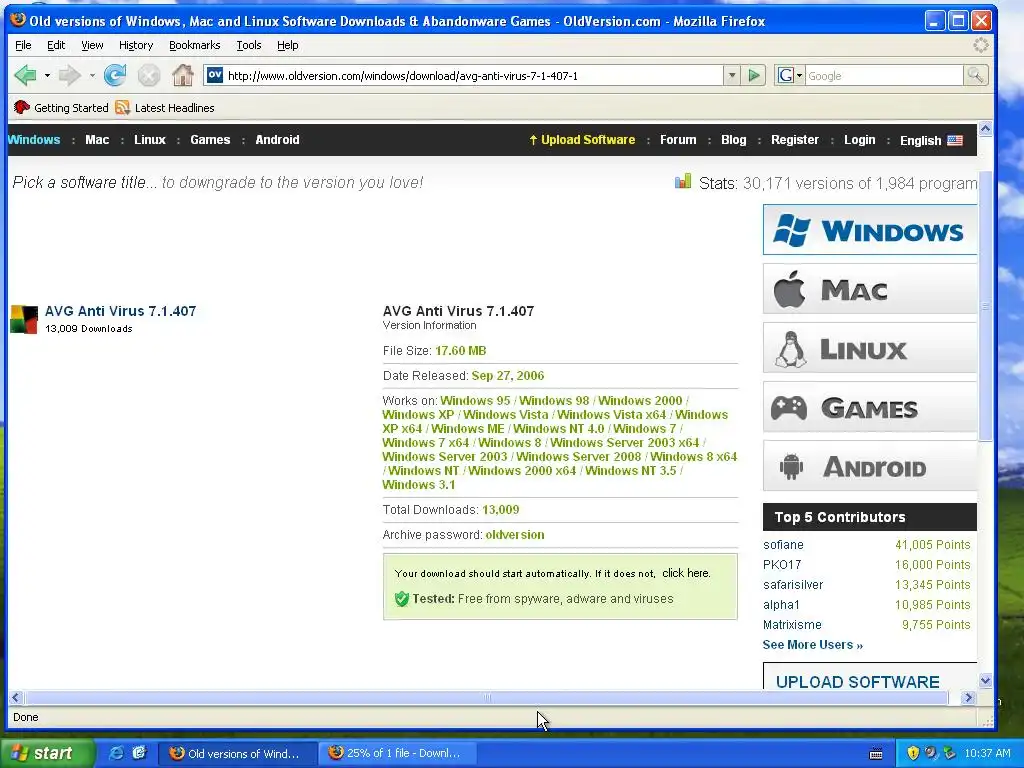
Task: Click the 'click here' download link
Action: 685,573
